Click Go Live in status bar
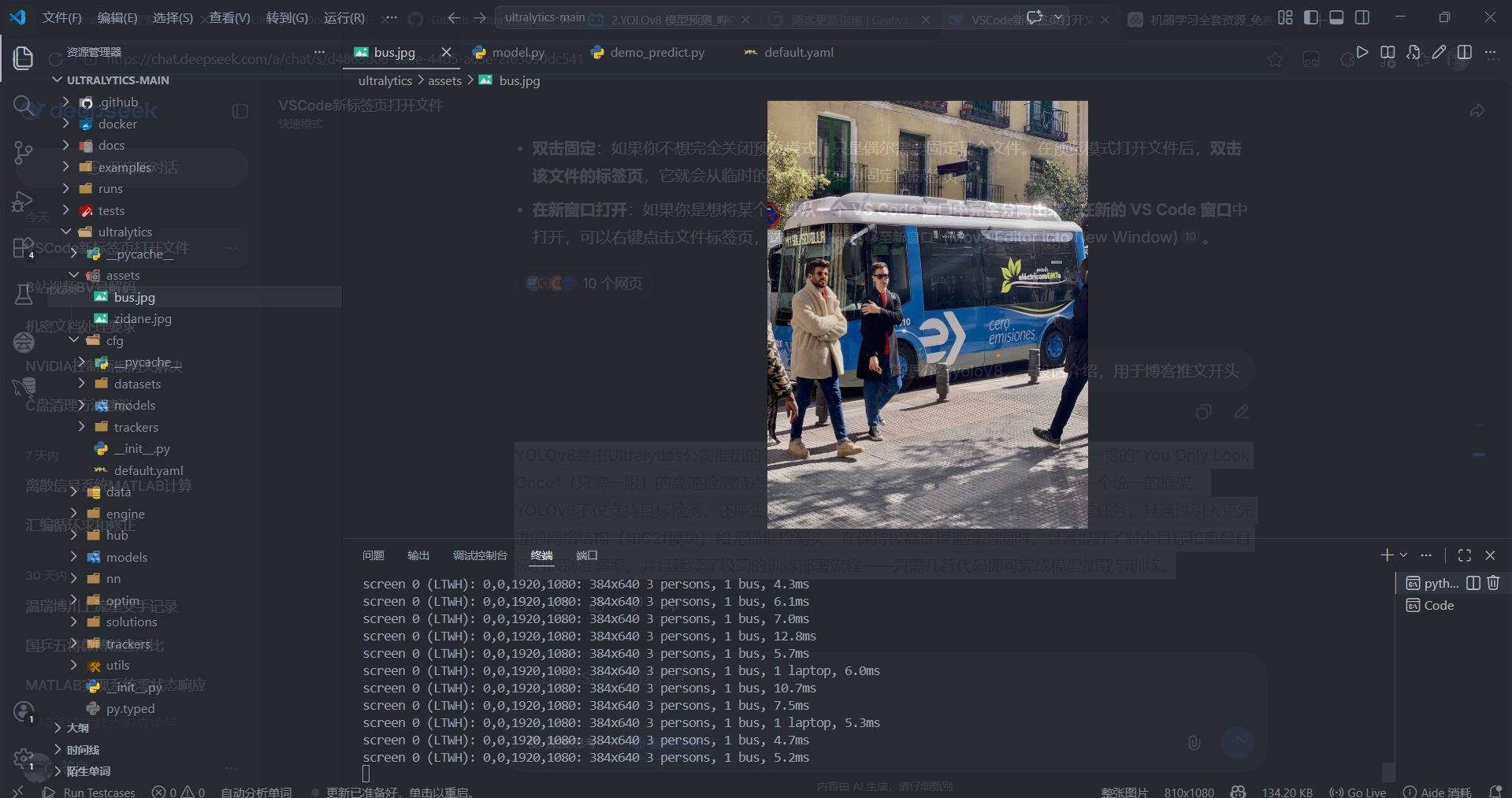1512x798 pixels. [x=1358, y=792]
